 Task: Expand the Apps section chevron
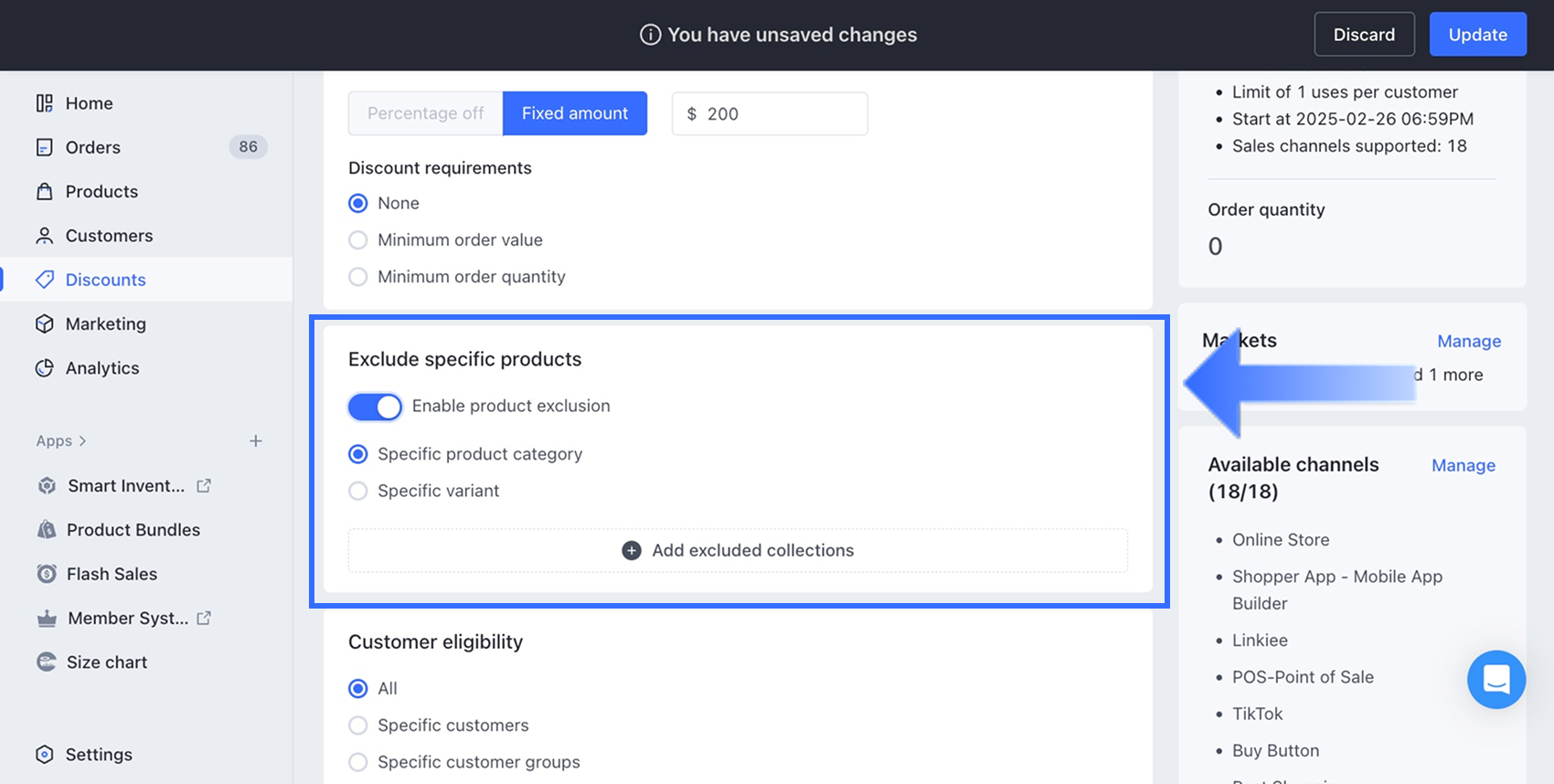(82, 441)
